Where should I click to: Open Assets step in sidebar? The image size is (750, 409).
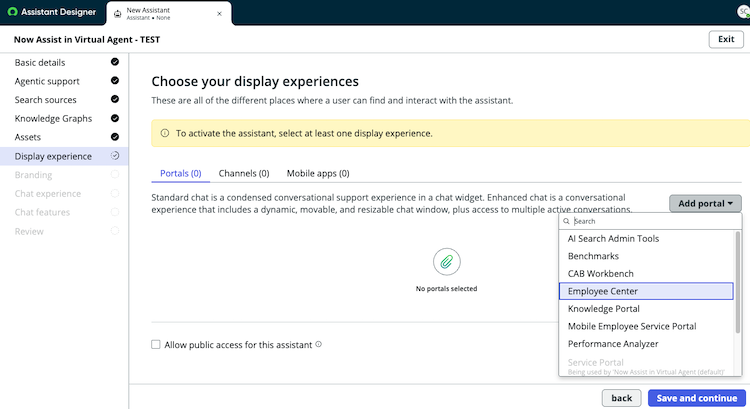64,137
